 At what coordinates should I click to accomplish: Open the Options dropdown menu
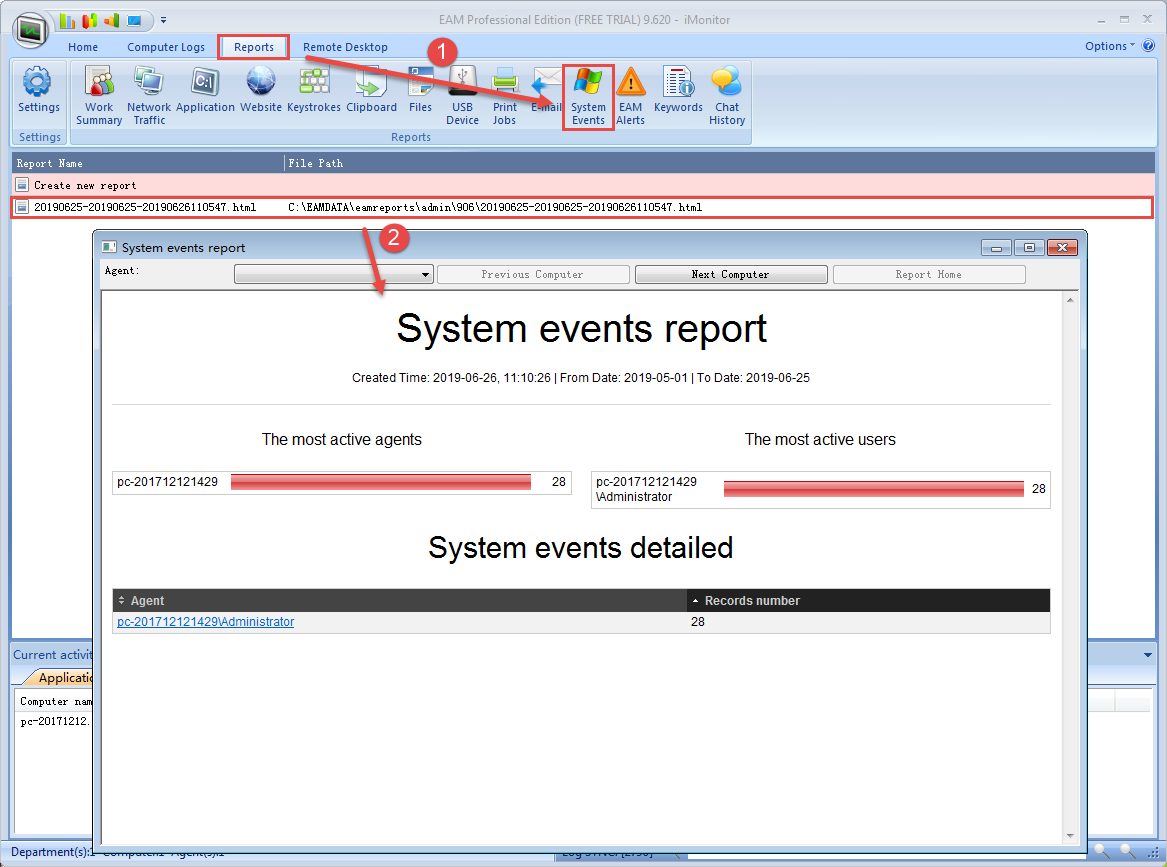pos(1110,45)
